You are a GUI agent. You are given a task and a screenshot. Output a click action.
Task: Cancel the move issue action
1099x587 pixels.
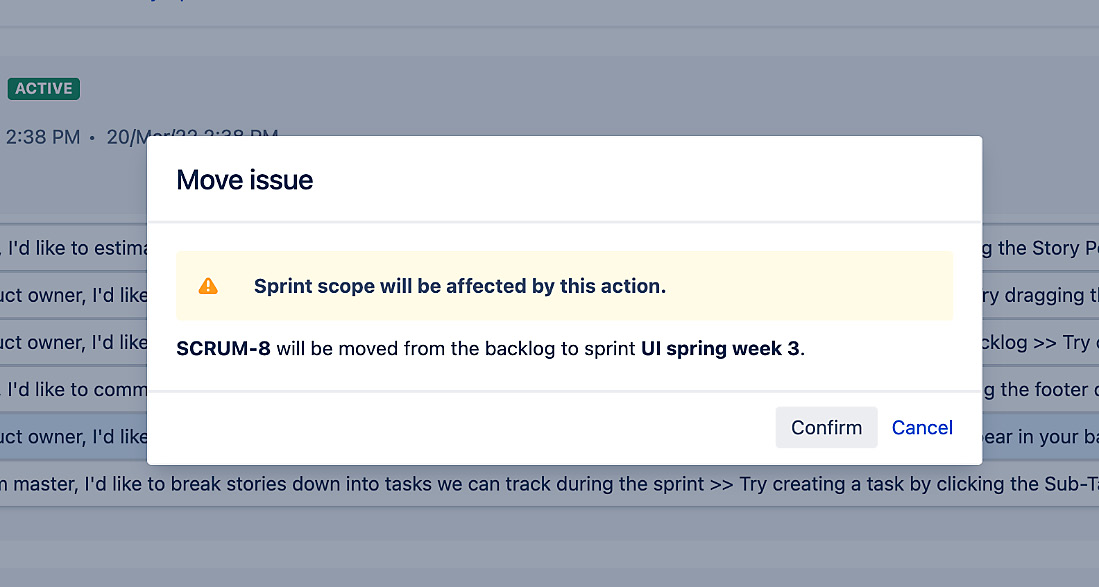pos(922,427)
